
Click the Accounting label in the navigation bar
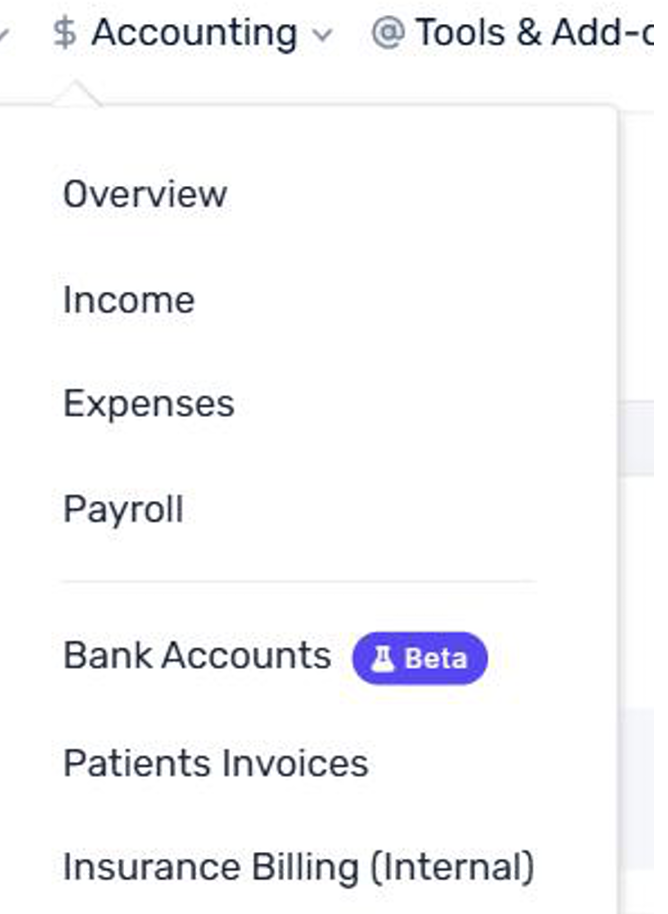194,33
